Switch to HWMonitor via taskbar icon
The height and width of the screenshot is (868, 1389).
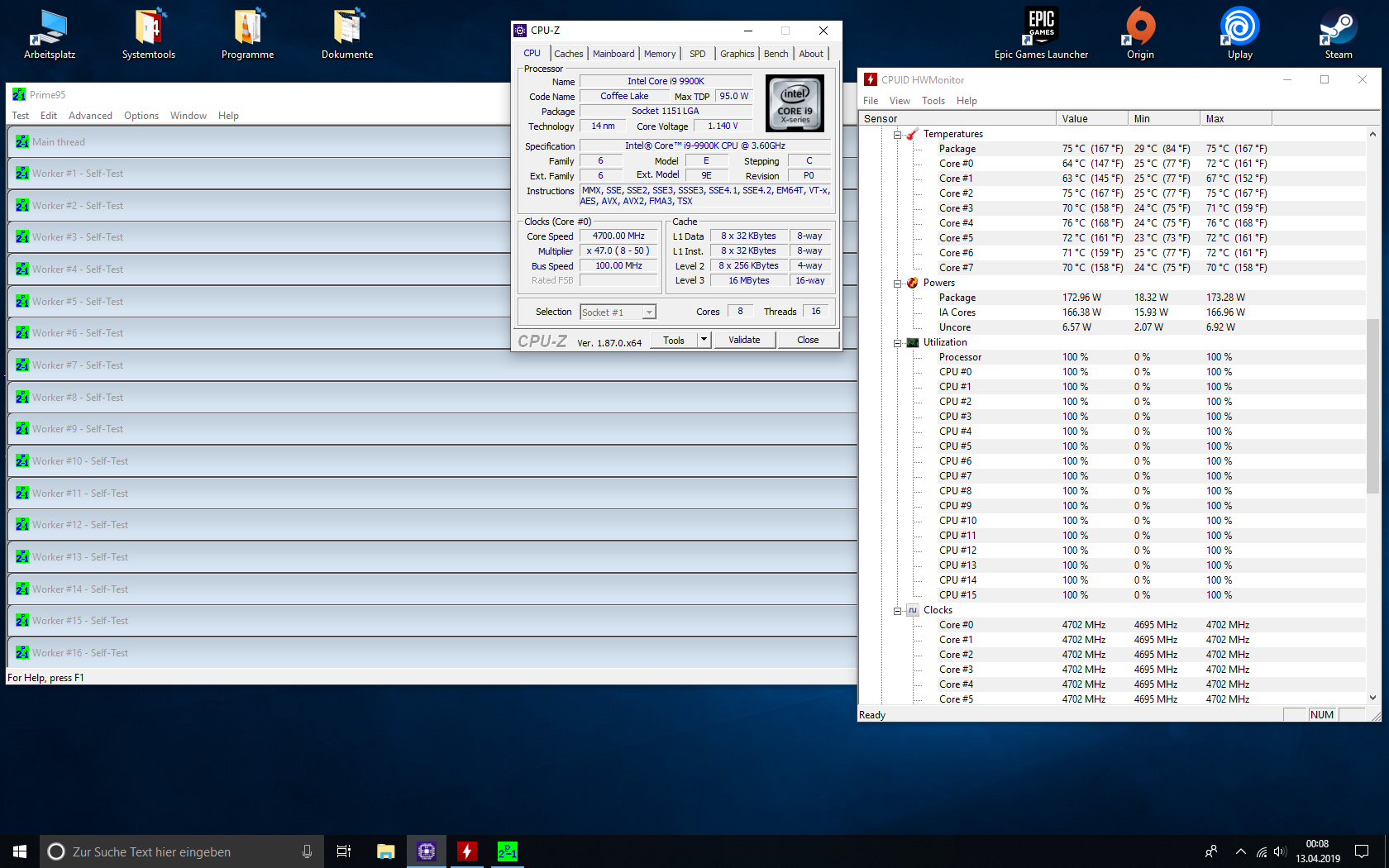click(x=467, y=851)
